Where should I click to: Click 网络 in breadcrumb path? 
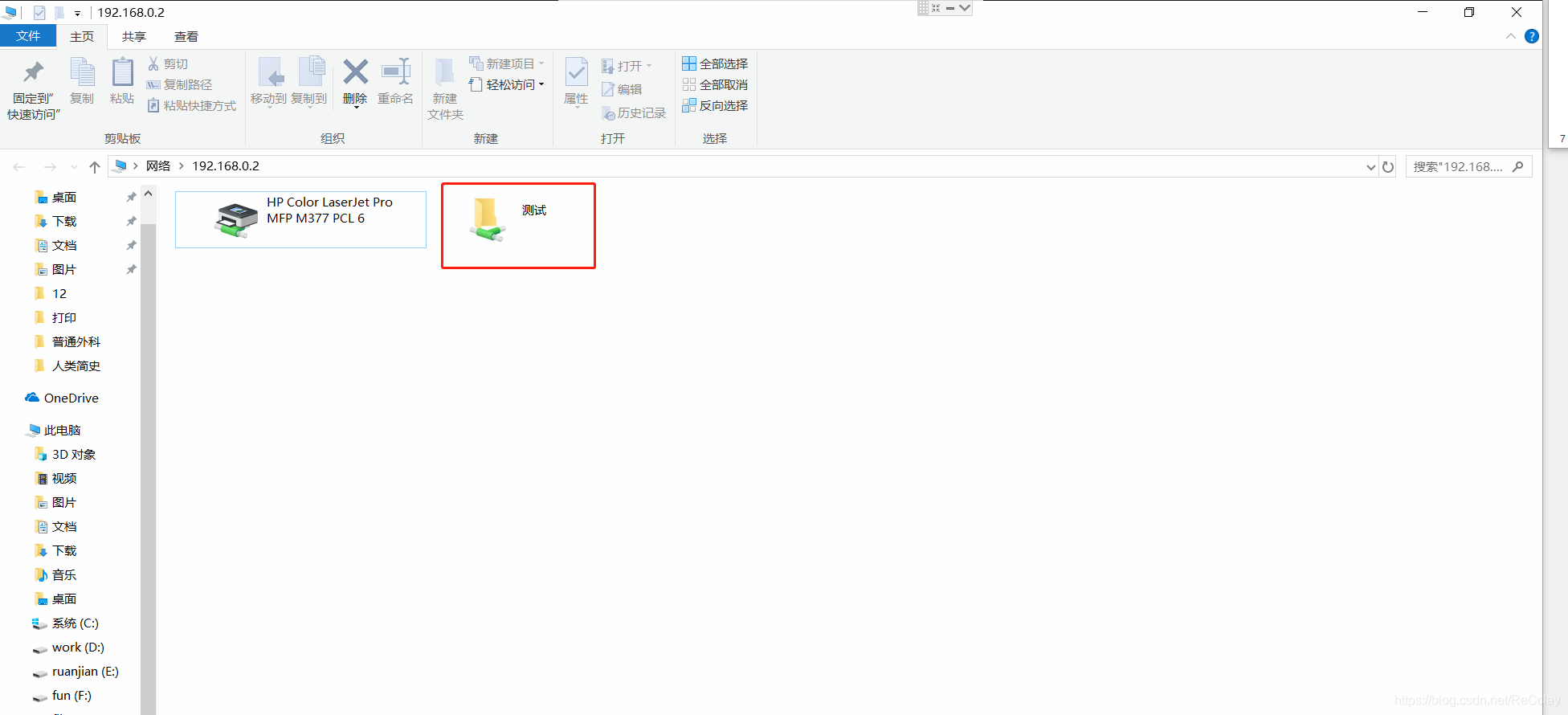pyautogui.click(x=158, y=166)
